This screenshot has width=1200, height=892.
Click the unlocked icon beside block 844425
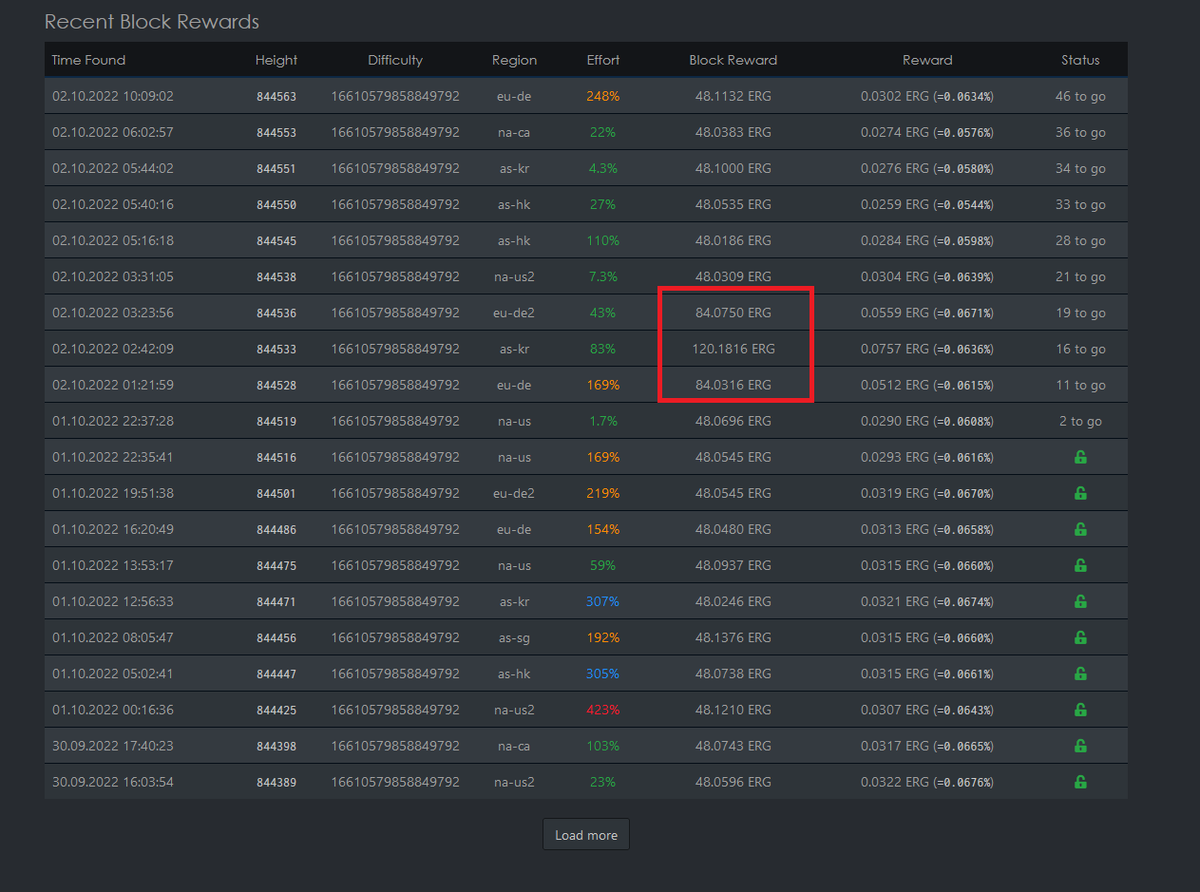coord(1080,709)
